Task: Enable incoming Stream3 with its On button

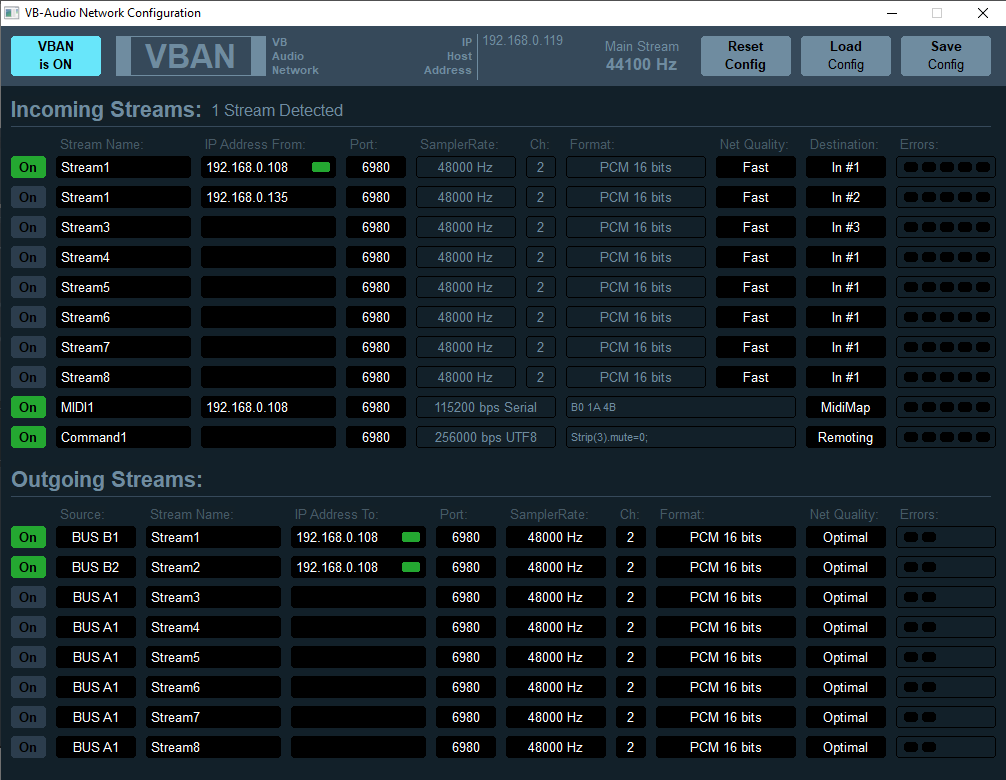Action: [28, 227]
